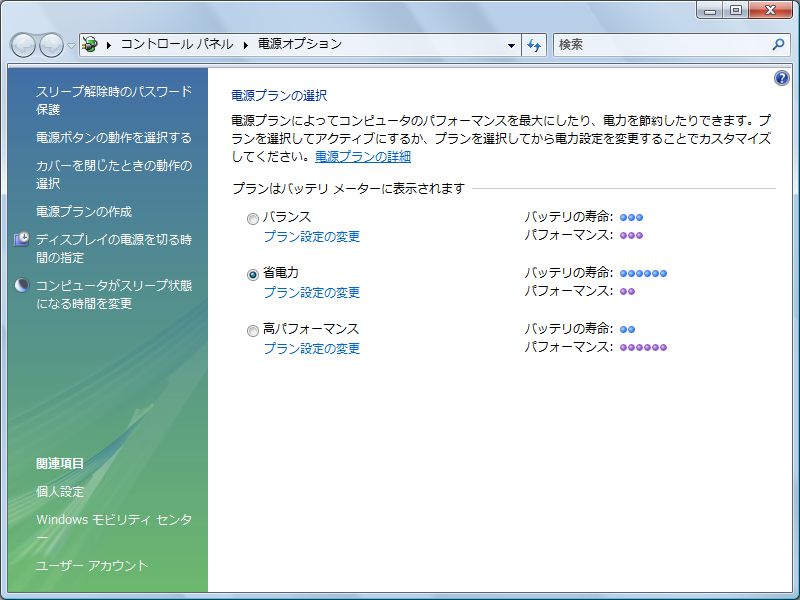
Task: Open the blue help question mark icon
Action: click(x=782, y=78)
